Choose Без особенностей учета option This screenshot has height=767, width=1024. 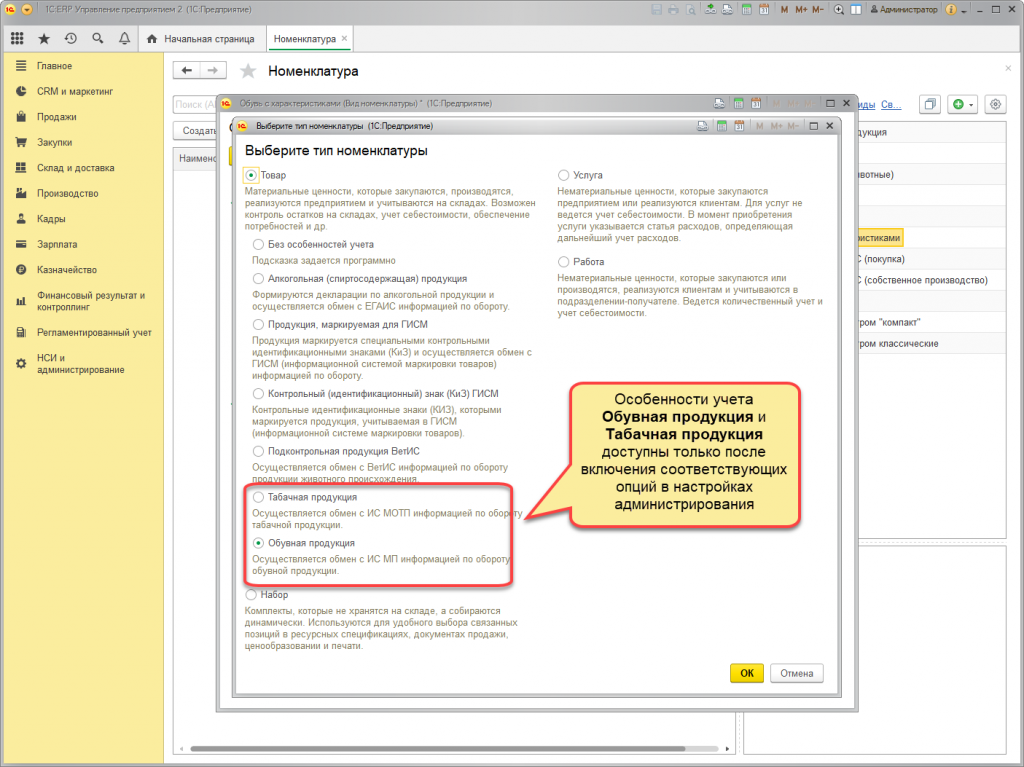click(259, 244)
